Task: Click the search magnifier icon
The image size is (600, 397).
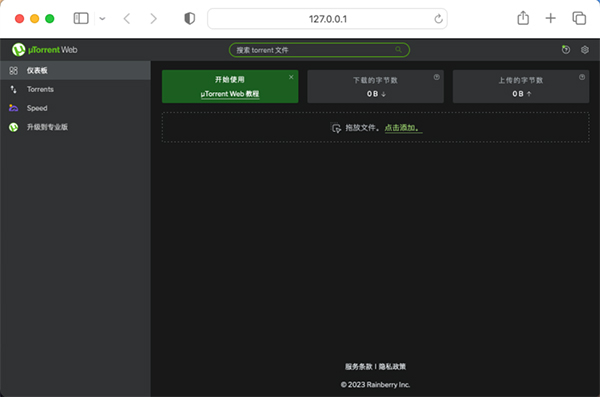Action: [398, 50]
